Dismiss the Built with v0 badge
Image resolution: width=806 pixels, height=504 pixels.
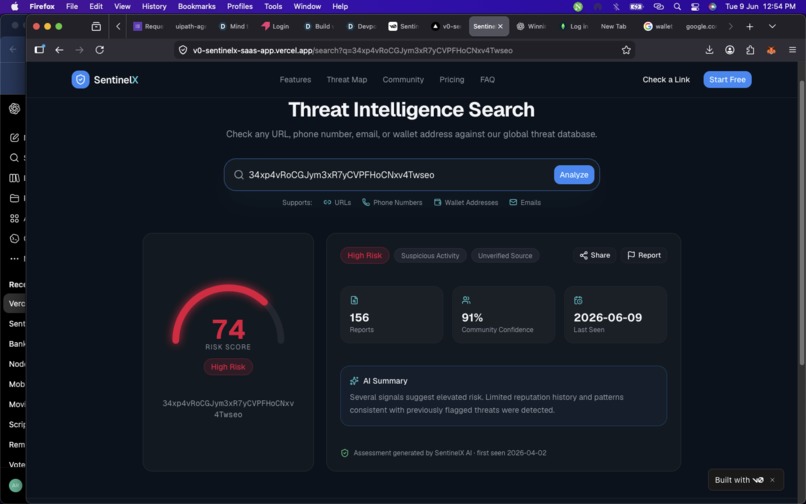[x=772, y=480]
